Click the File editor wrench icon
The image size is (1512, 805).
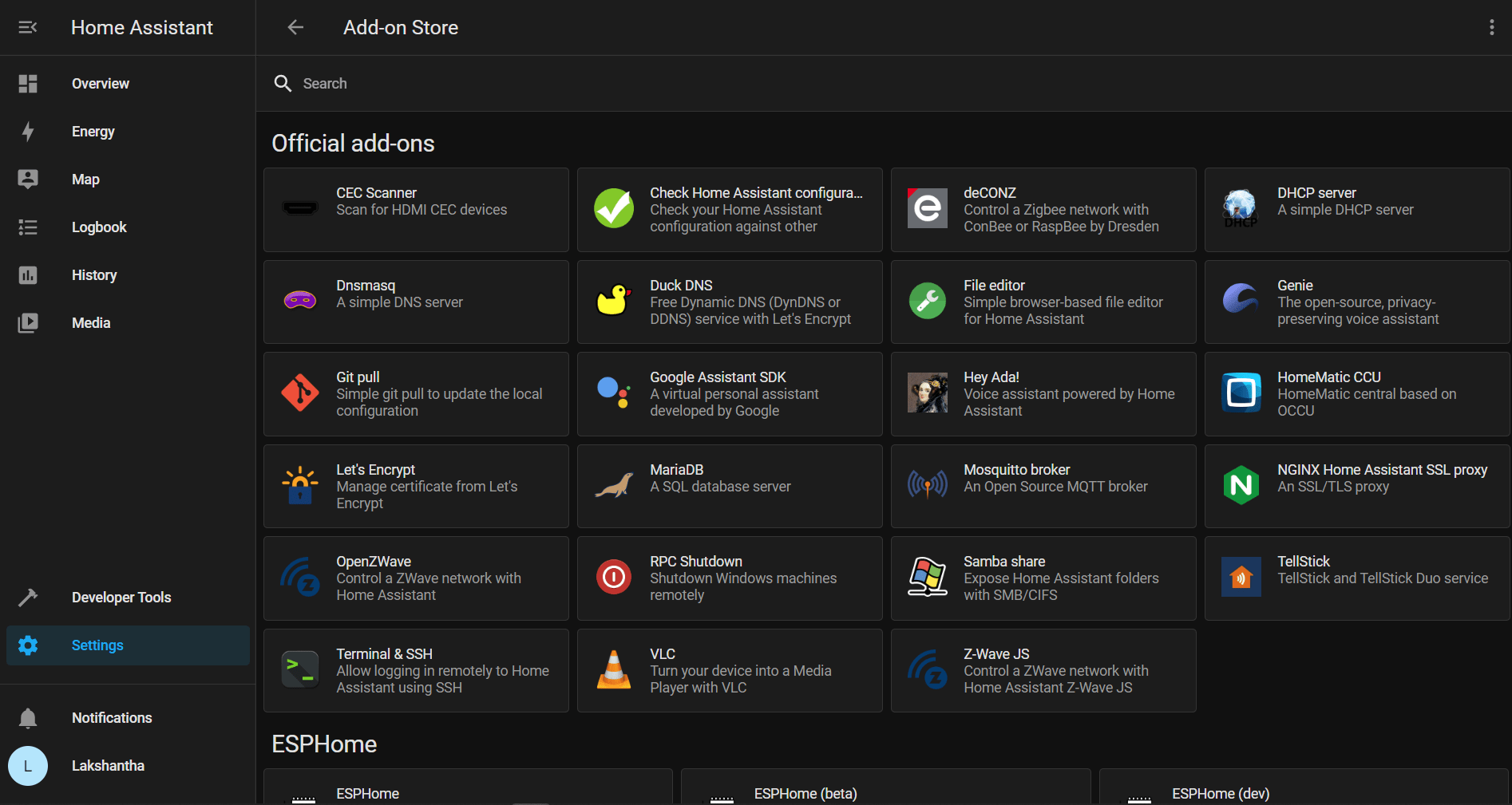(x=928, y=301)
